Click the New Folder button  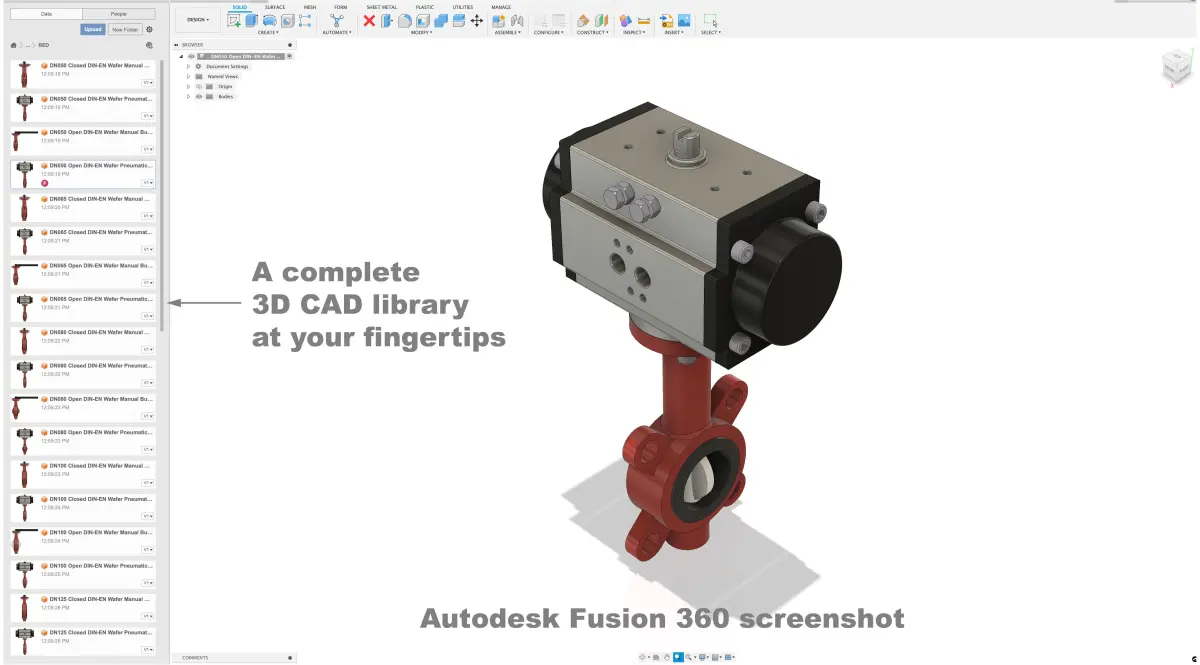pyautogui.click(x=125, y=29)
